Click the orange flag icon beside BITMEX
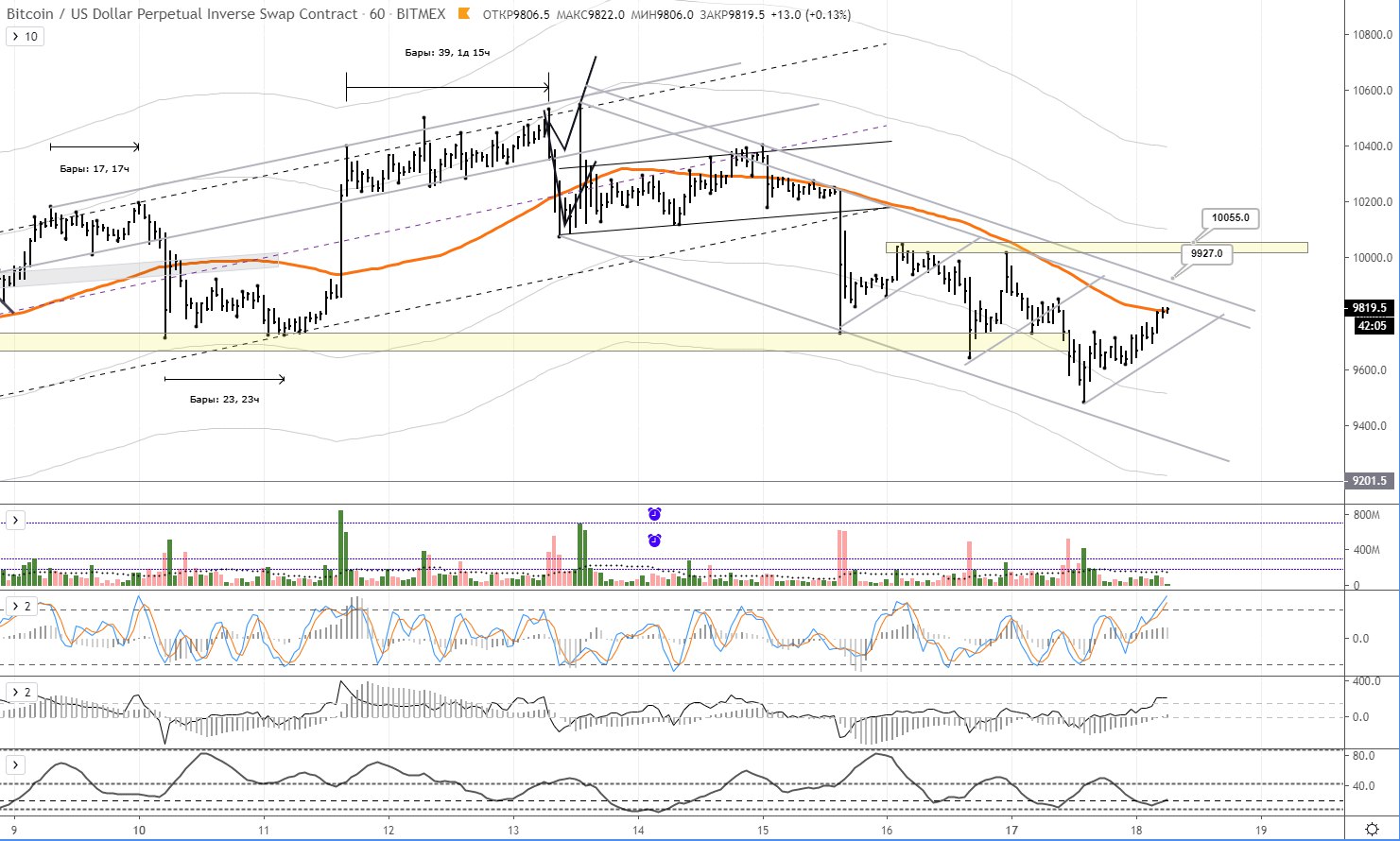This screenshot has width=1400, height=841. point(463,14)
